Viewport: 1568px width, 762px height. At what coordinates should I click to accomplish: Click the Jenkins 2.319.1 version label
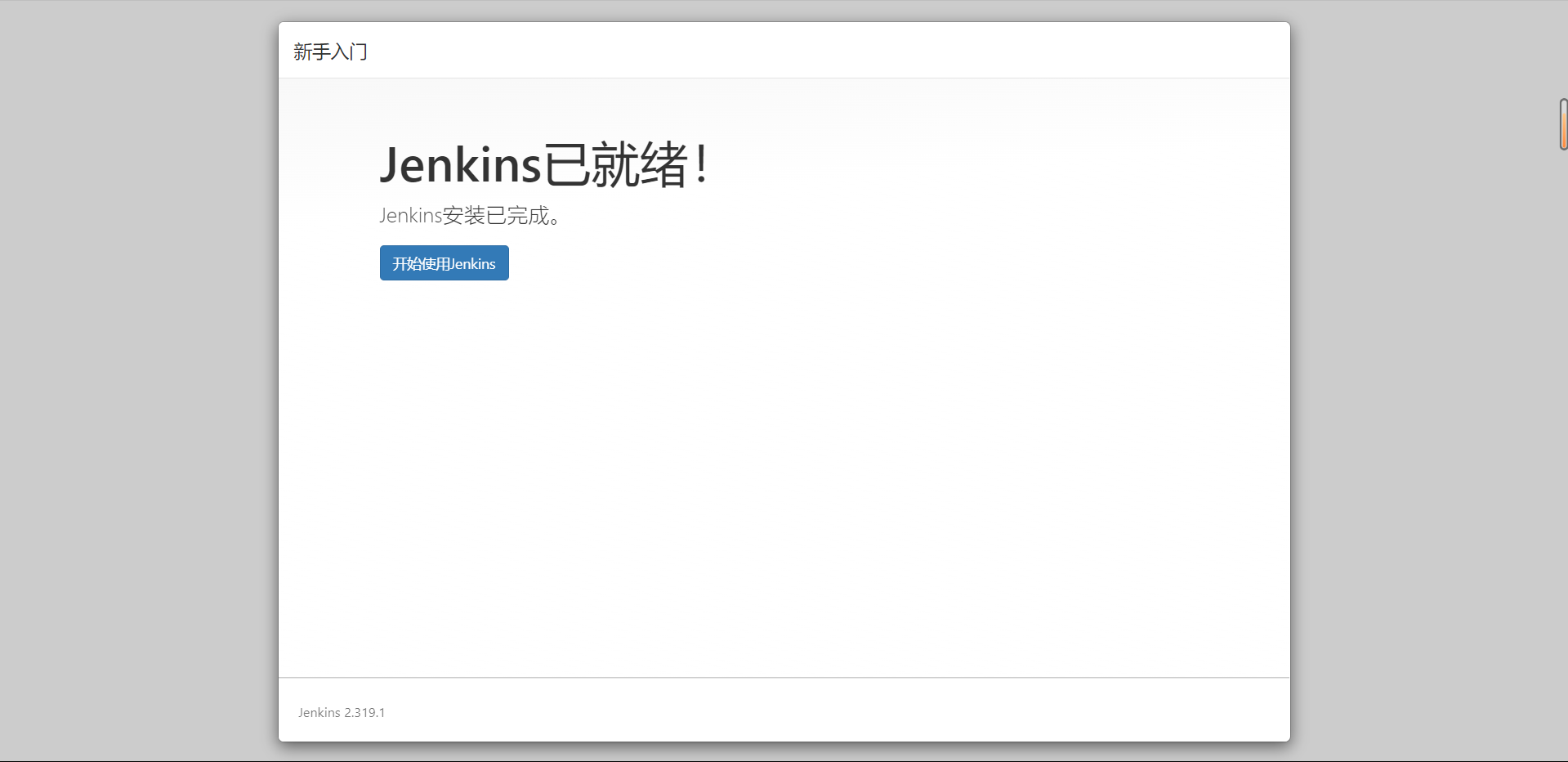[x=342, y=713]
